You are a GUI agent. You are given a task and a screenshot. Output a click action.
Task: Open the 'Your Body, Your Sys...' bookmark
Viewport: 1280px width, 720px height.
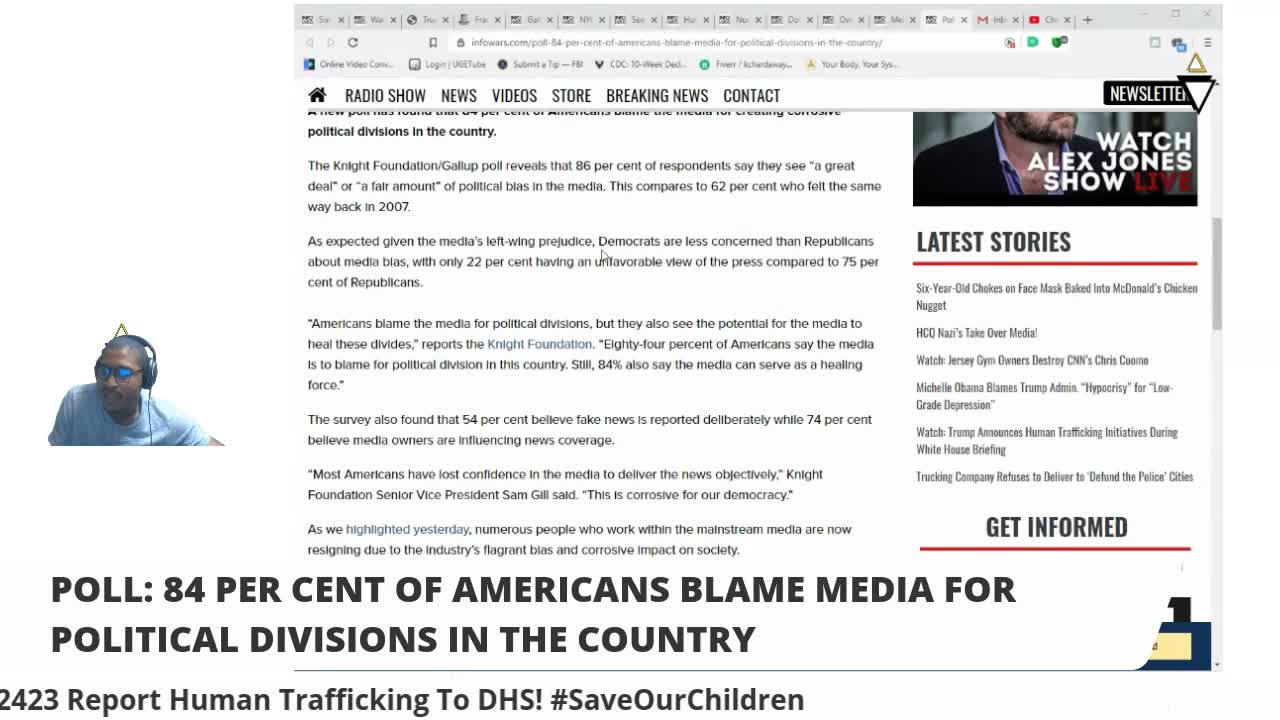[x=853, y=64]
